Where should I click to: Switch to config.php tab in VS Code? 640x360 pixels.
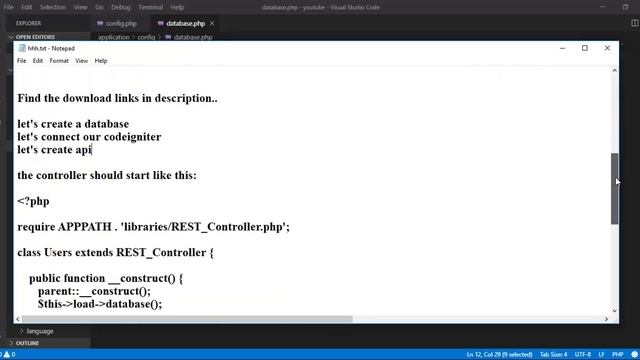point(121,24)
